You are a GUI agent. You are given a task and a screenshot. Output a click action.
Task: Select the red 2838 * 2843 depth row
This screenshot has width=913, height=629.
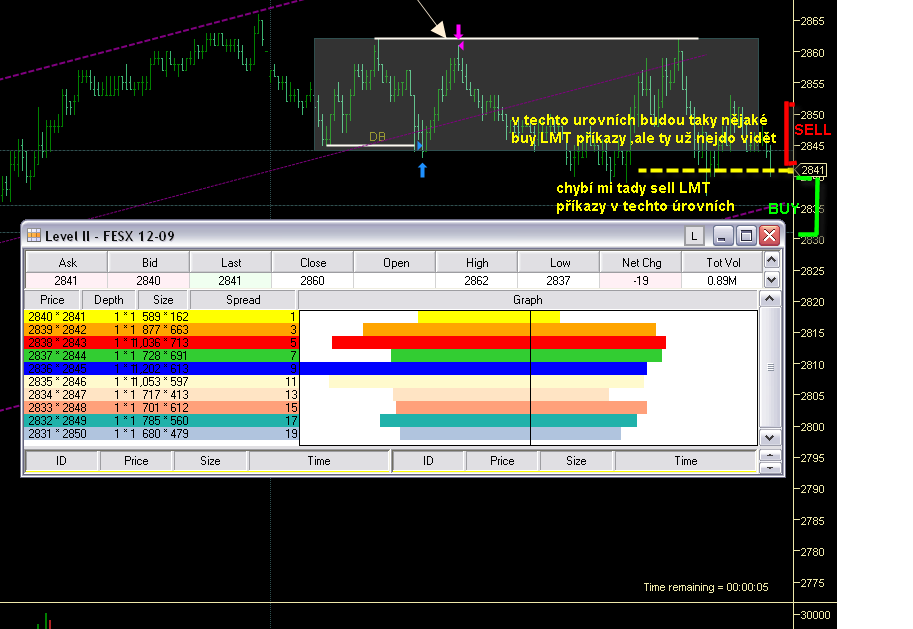pos(161,342)
